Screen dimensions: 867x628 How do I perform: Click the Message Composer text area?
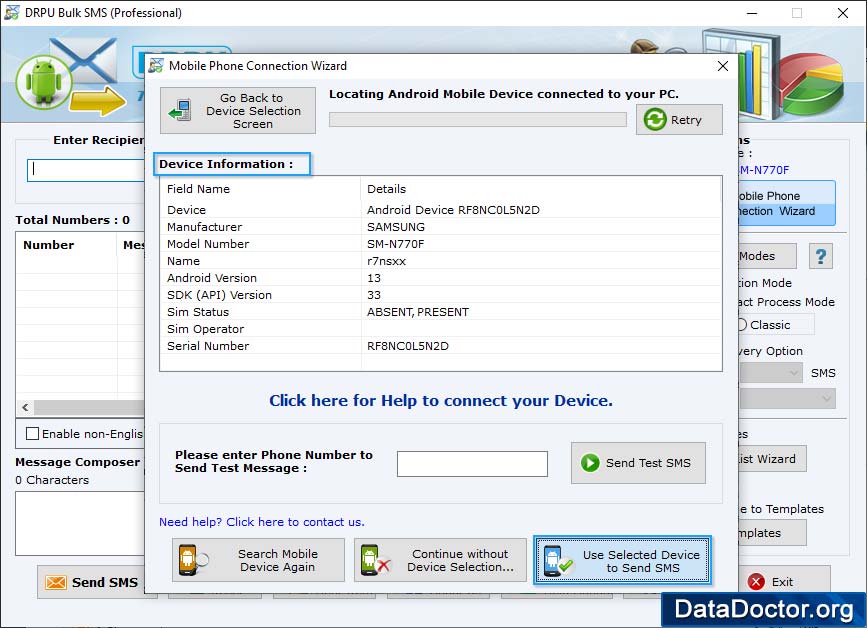pos(80,523)
